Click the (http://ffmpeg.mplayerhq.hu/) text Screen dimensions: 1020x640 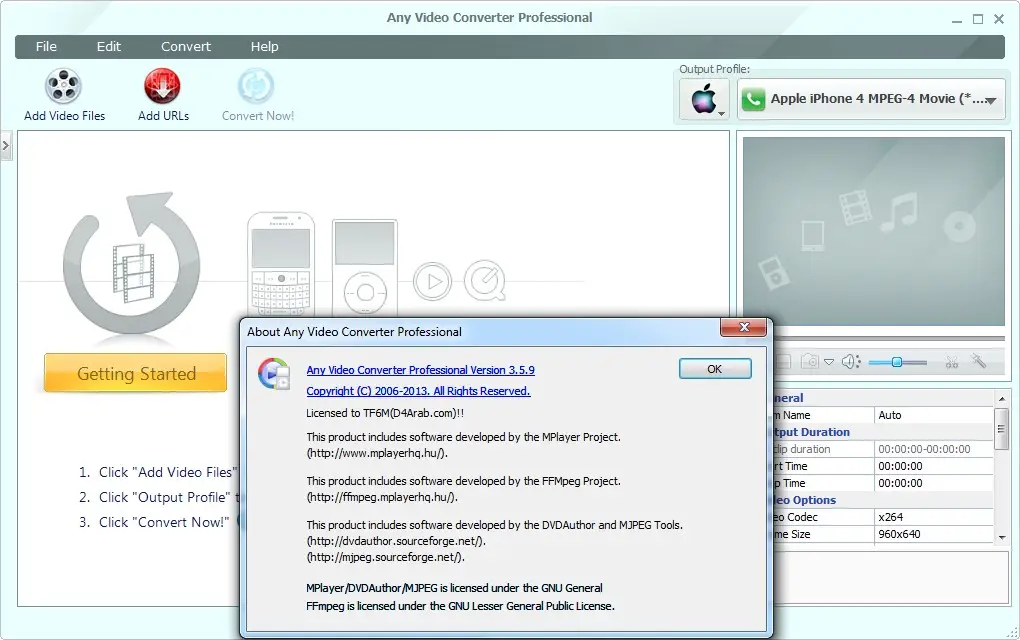tap(382, 497)
